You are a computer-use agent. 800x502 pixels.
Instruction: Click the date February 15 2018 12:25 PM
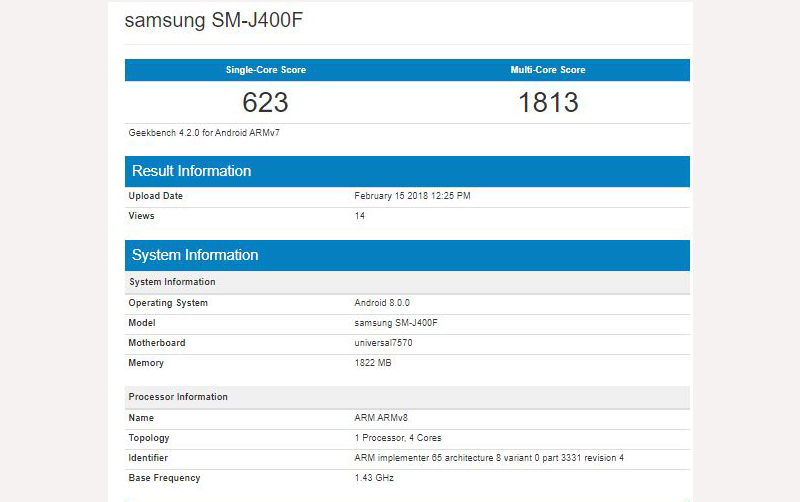click(412, 196)
